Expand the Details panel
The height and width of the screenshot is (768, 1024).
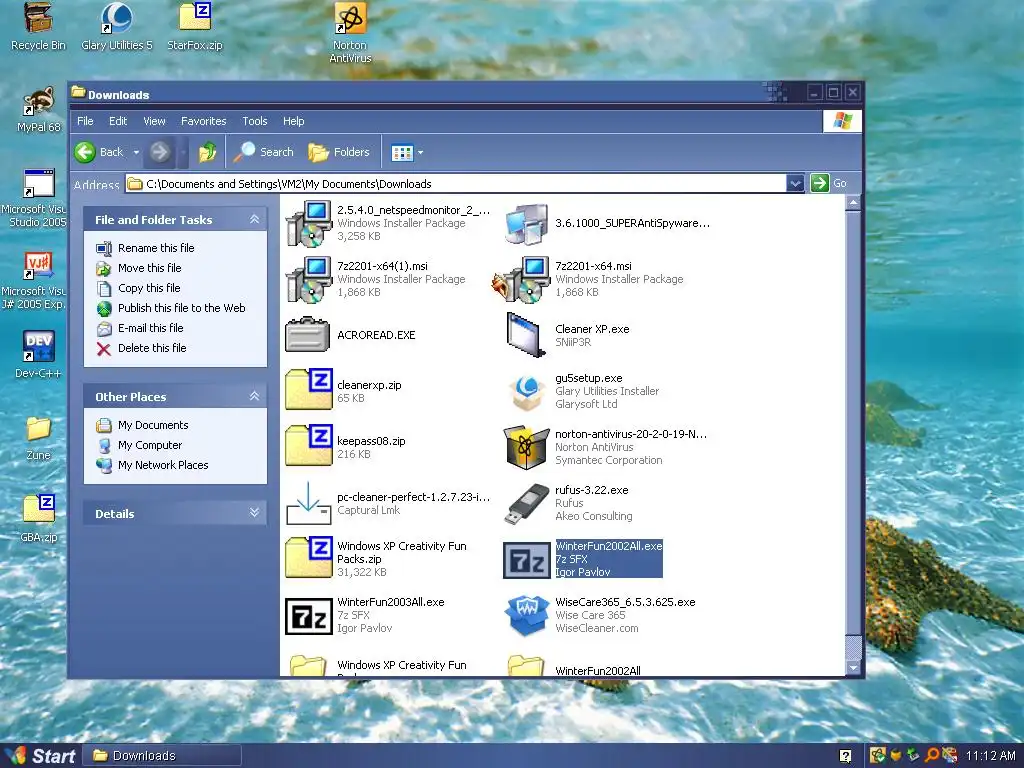click(x=254, y=513)
